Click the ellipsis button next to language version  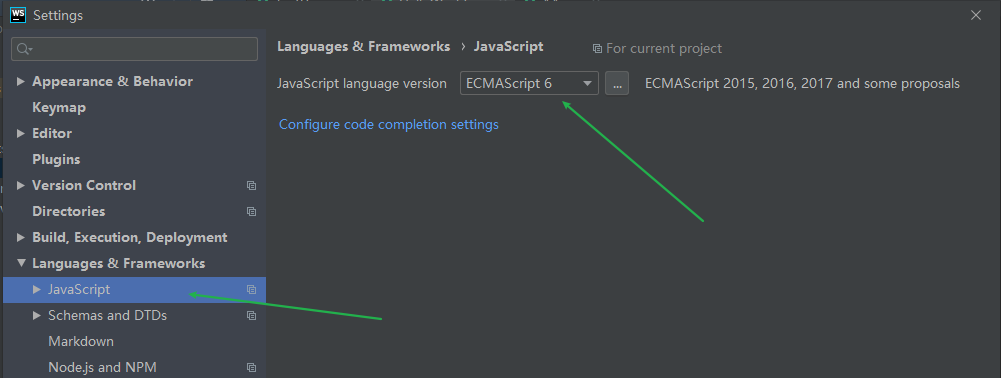pos(617,83)
